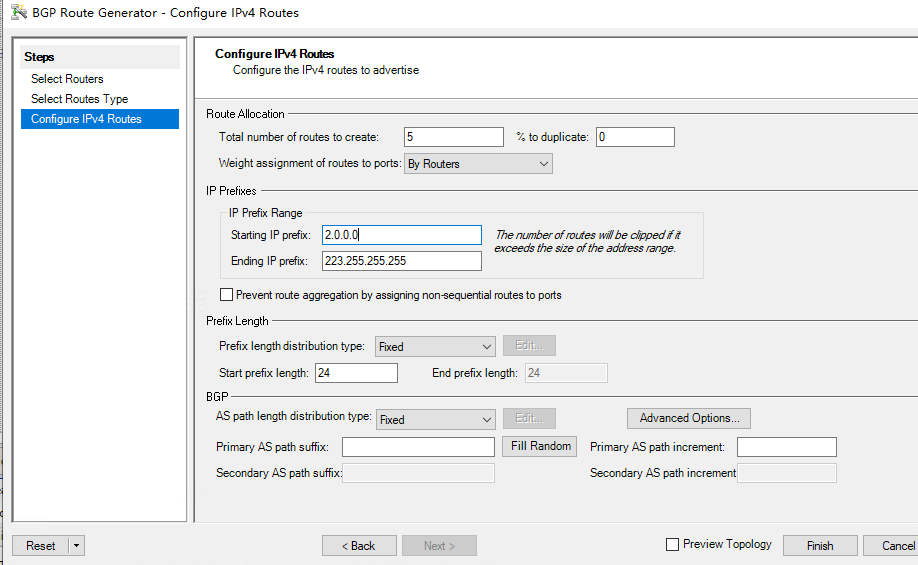This screenshot has width=918, height=565.
Task: Open AS path length distribution type dropdown
Action: pos(436,419)
